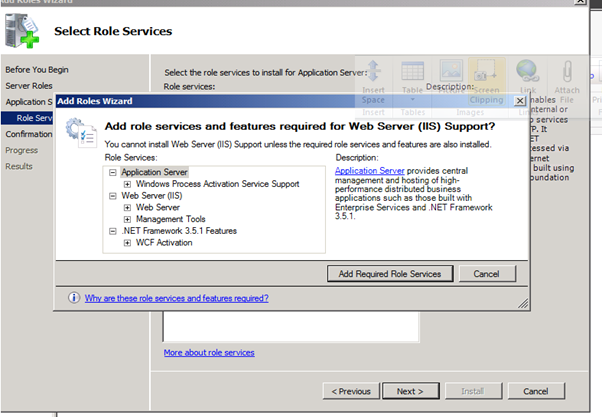
Task: Select Management Tools tree item
Action: point(170,219)
